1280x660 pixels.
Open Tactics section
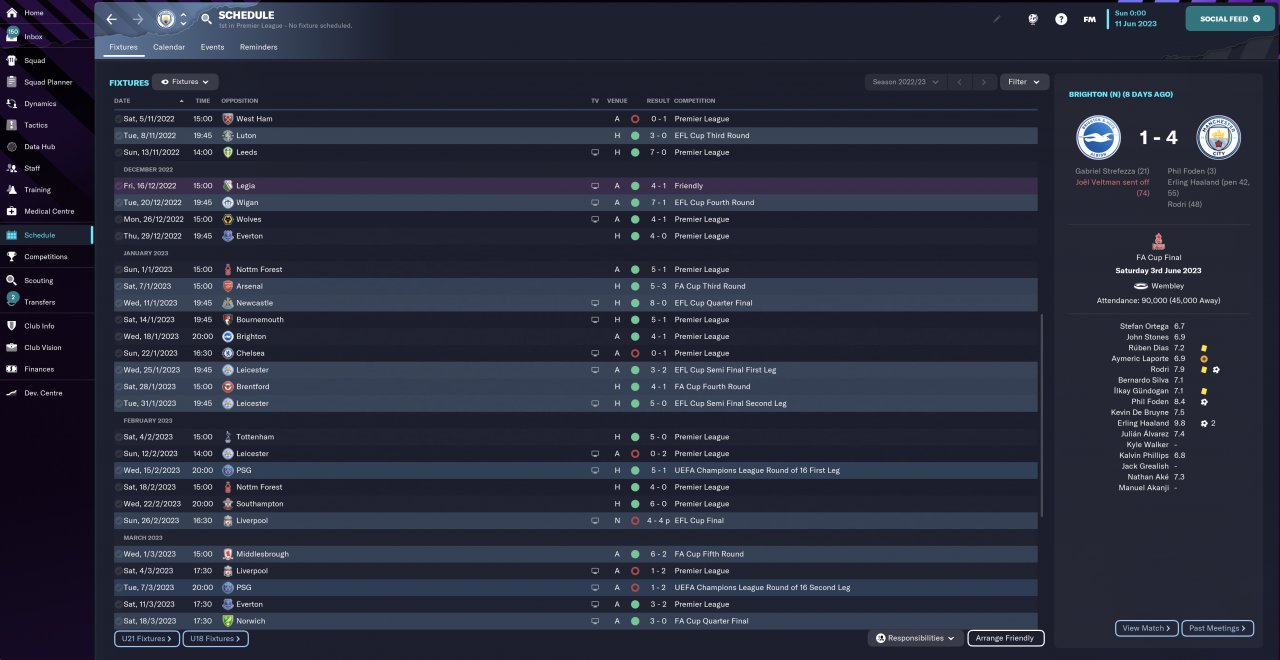pyautogui.click(x=36, y=125)
